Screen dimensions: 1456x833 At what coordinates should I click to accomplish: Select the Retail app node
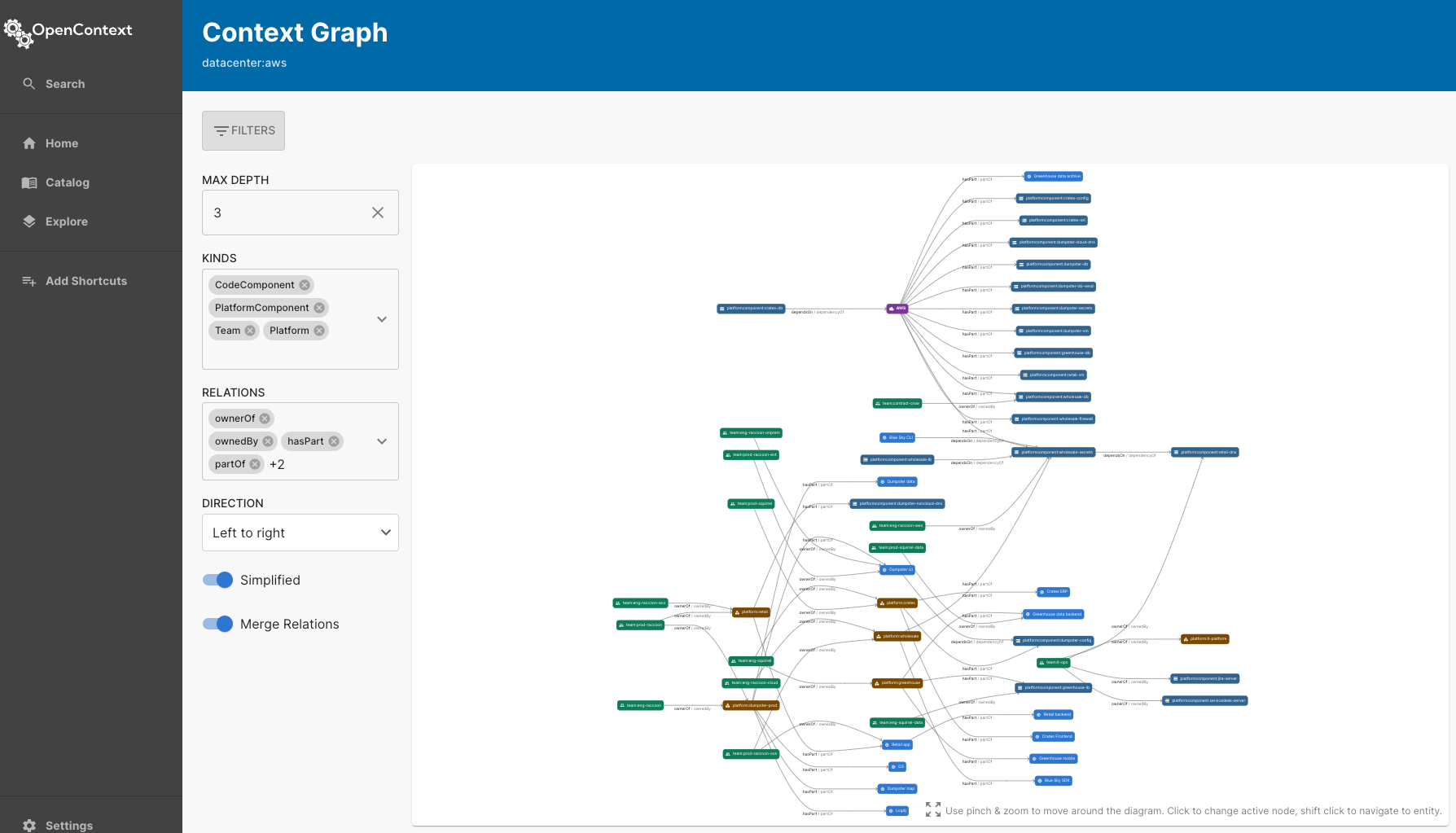click(897, 745)
